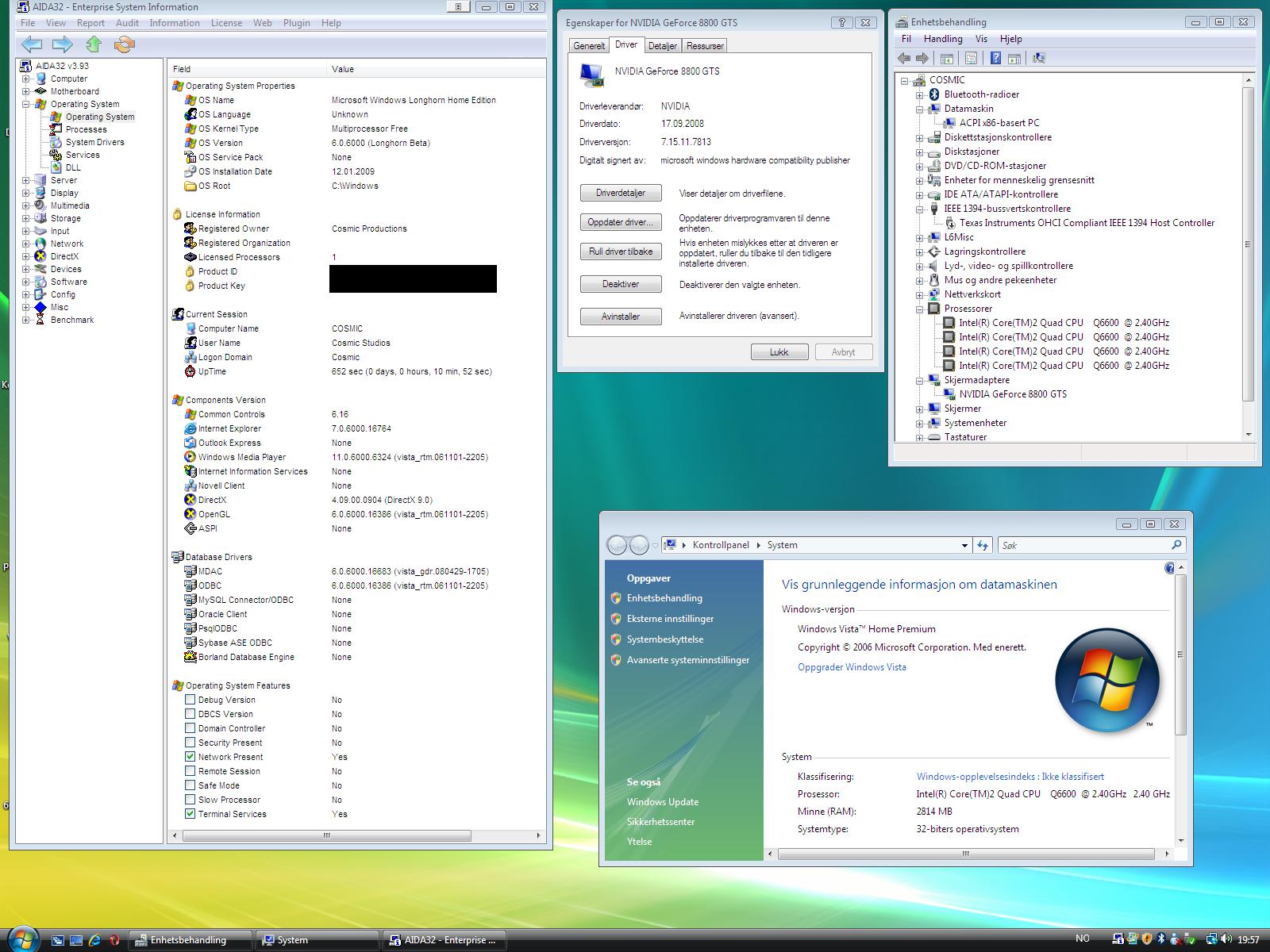This screenshot has height=952, width=1270.
Task: Check the Debug Version checkbox
Action: coord(190,700)
